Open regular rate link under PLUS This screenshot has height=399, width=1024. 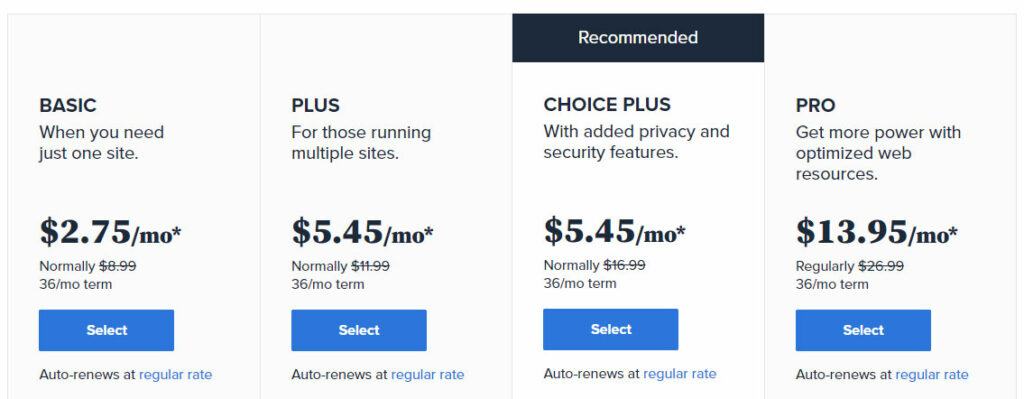point(428,375)
